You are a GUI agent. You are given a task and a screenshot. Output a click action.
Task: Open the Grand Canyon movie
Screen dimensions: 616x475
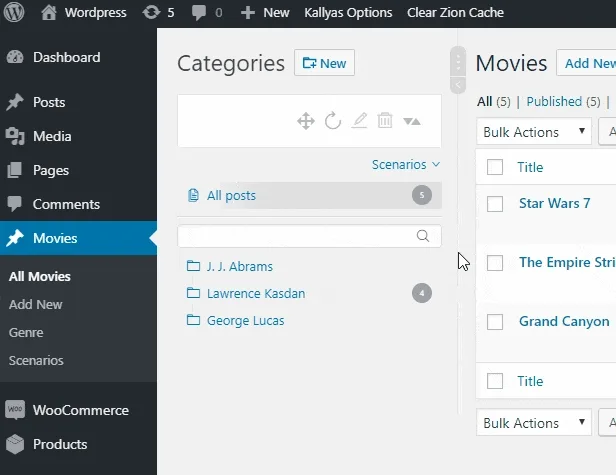coord(564,321)
